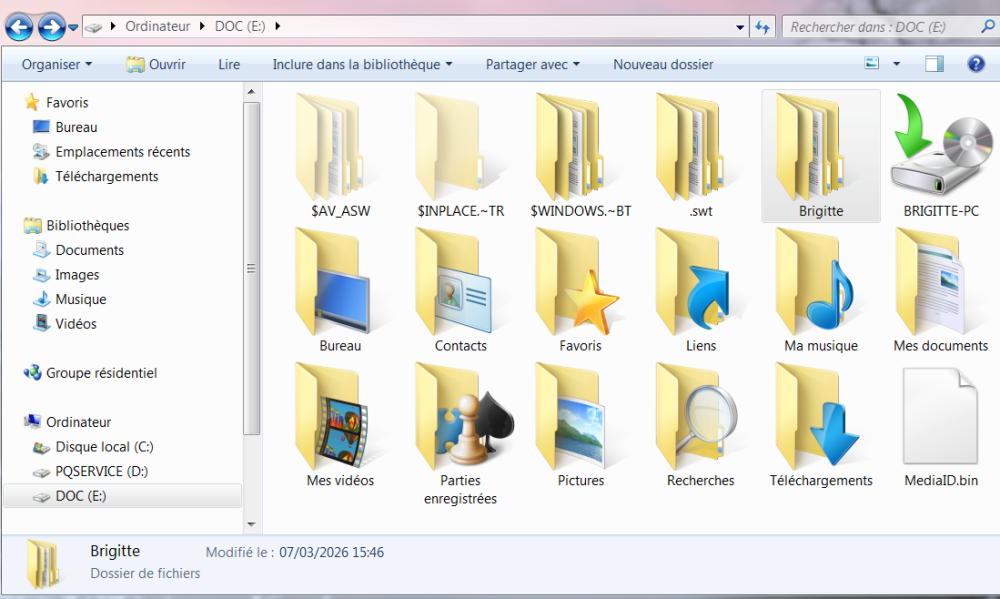This screenshot has width=1000, height=599.
Task: Select the Contacts folder
Action: click(x=460, y=290)
